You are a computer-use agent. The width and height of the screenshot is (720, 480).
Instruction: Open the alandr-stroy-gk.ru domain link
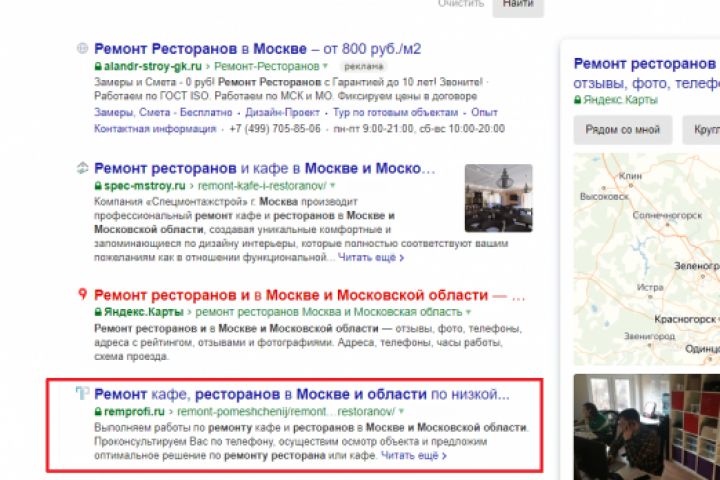152,66
